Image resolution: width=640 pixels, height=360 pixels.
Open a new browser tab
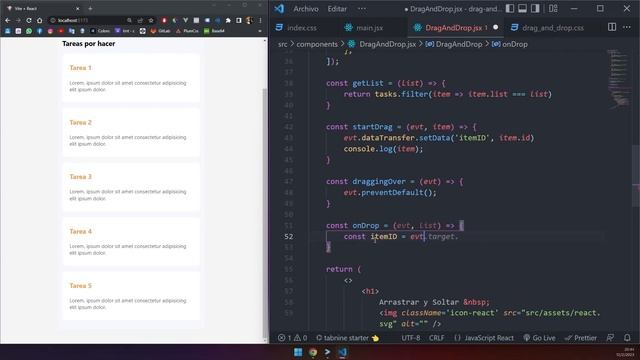(90, 9)
